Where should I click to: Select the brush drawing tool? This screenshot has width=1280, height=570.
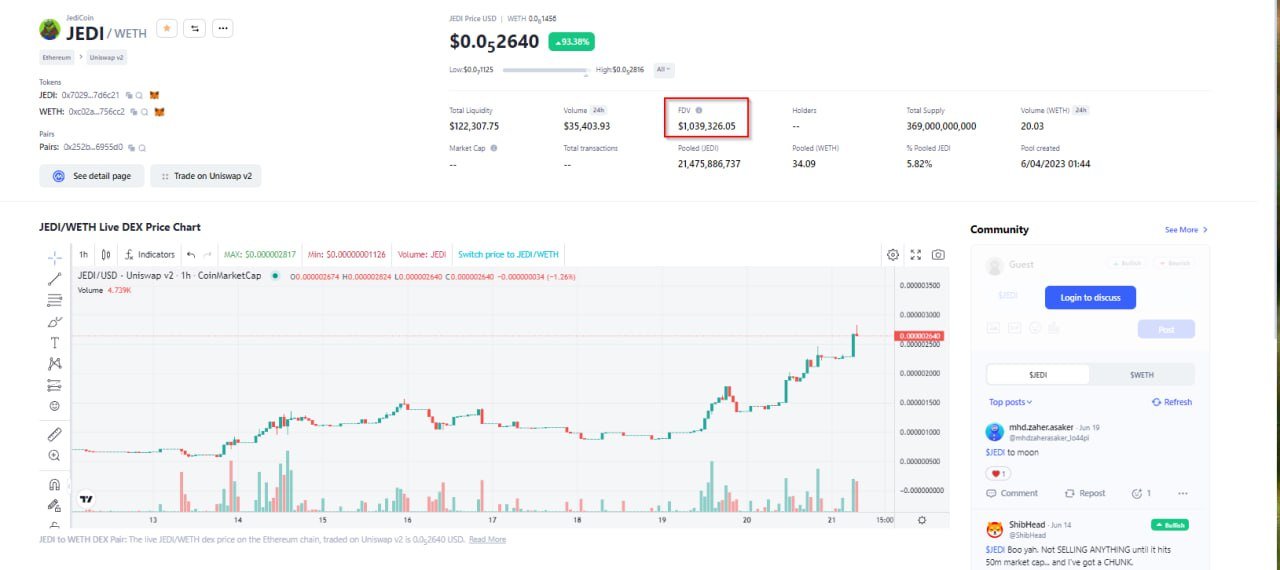tap(54, 321)
